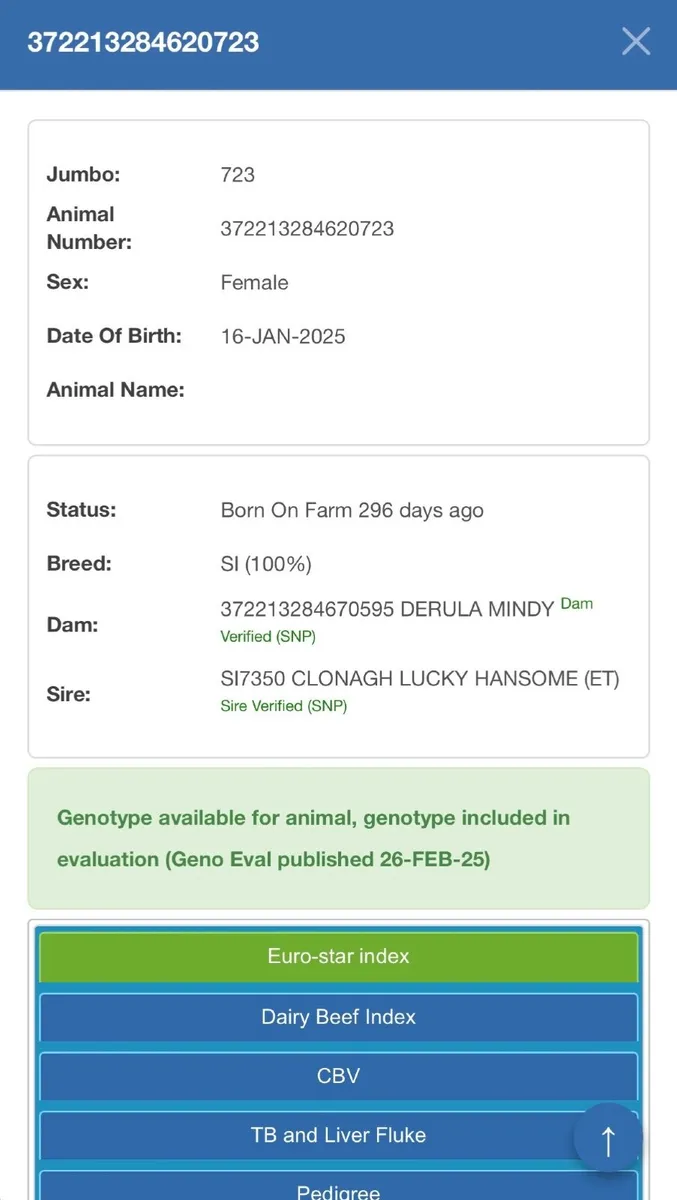This screenshot has width=677, height=1200.
Task: View the CBV section
Action: 338,1076
